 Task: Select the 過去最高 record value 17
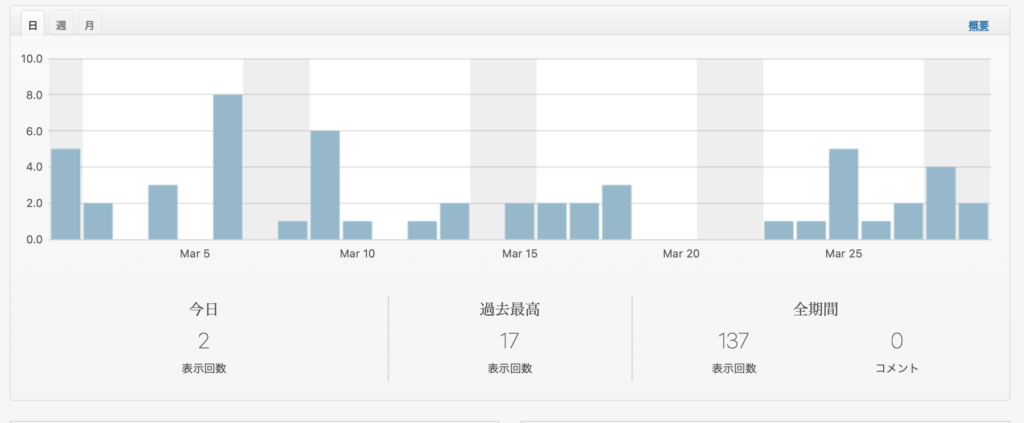(509, 341)
